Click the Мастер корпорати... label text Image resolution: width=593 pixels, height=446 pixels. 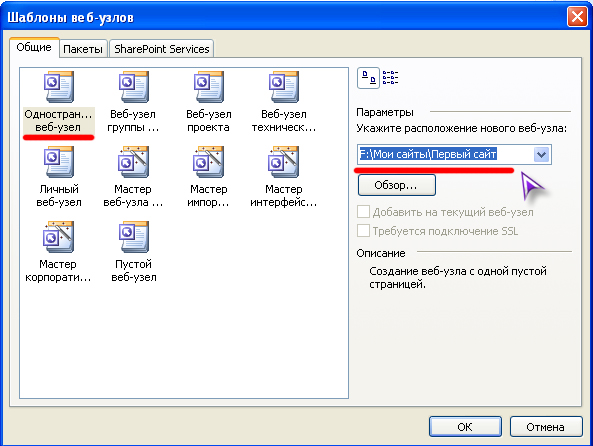click(x=58, y=270)
